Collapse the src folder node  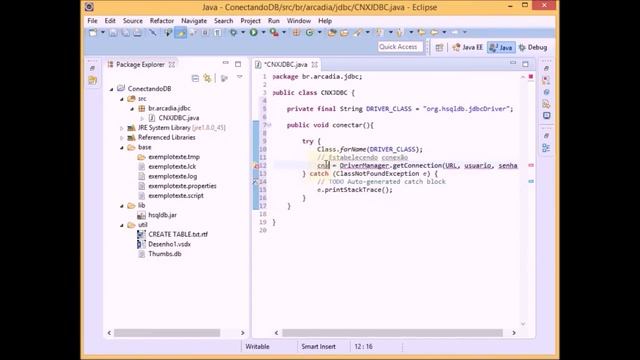(x=122, y=99)
